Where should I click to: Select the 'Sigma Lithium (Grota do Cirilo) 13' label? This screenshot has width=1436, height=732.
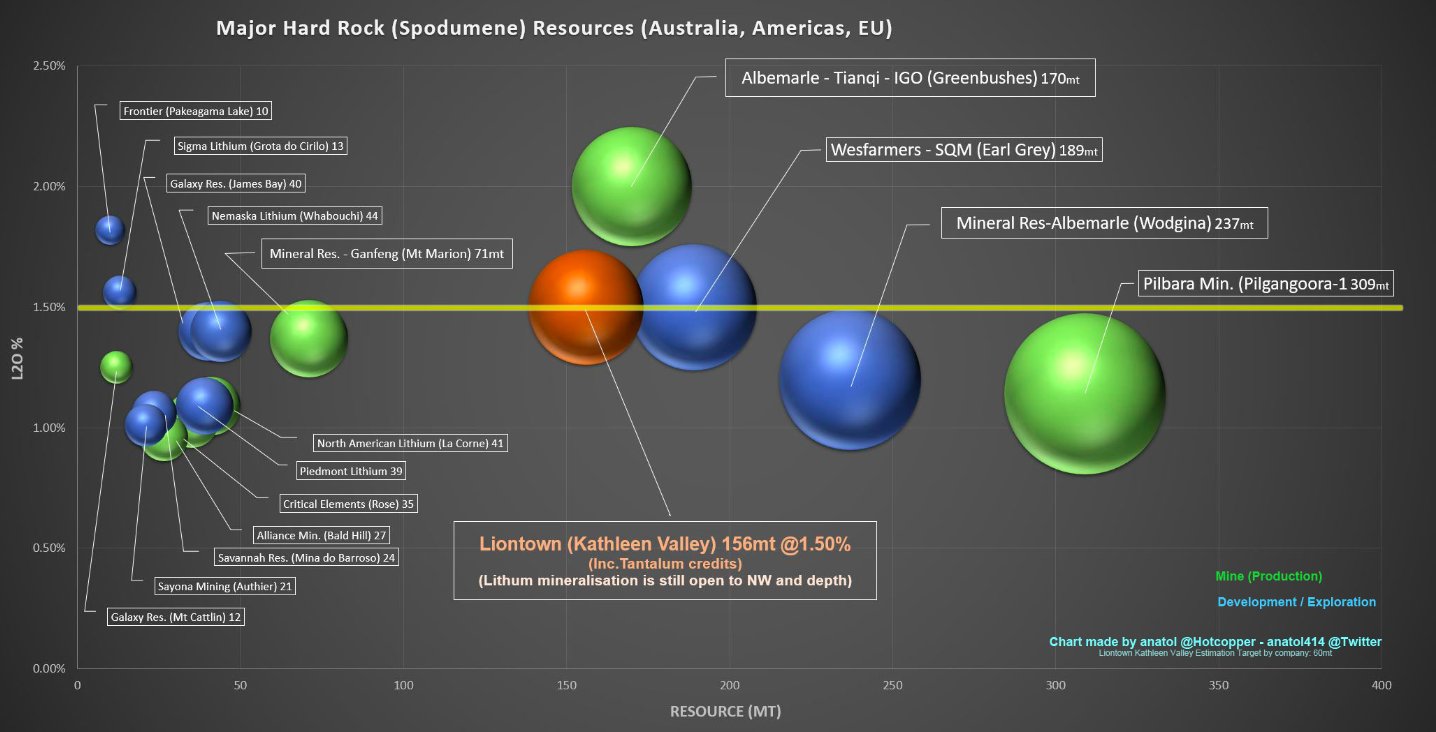pos(260,146)
